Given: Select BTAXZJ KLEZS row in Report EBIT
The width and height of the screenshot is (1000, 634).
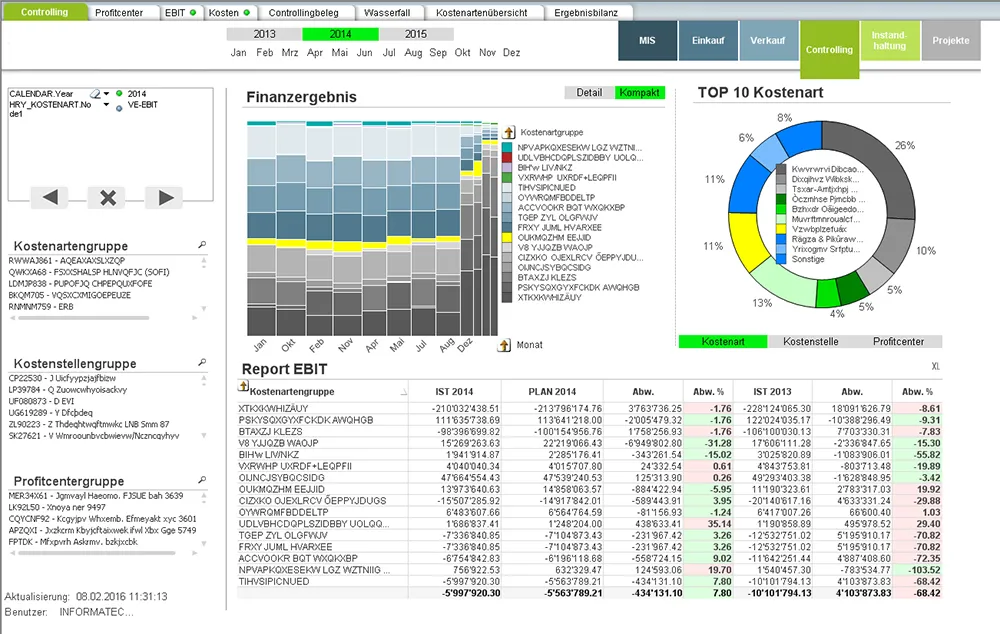Looking at the screenshot, I should (589, 432).
